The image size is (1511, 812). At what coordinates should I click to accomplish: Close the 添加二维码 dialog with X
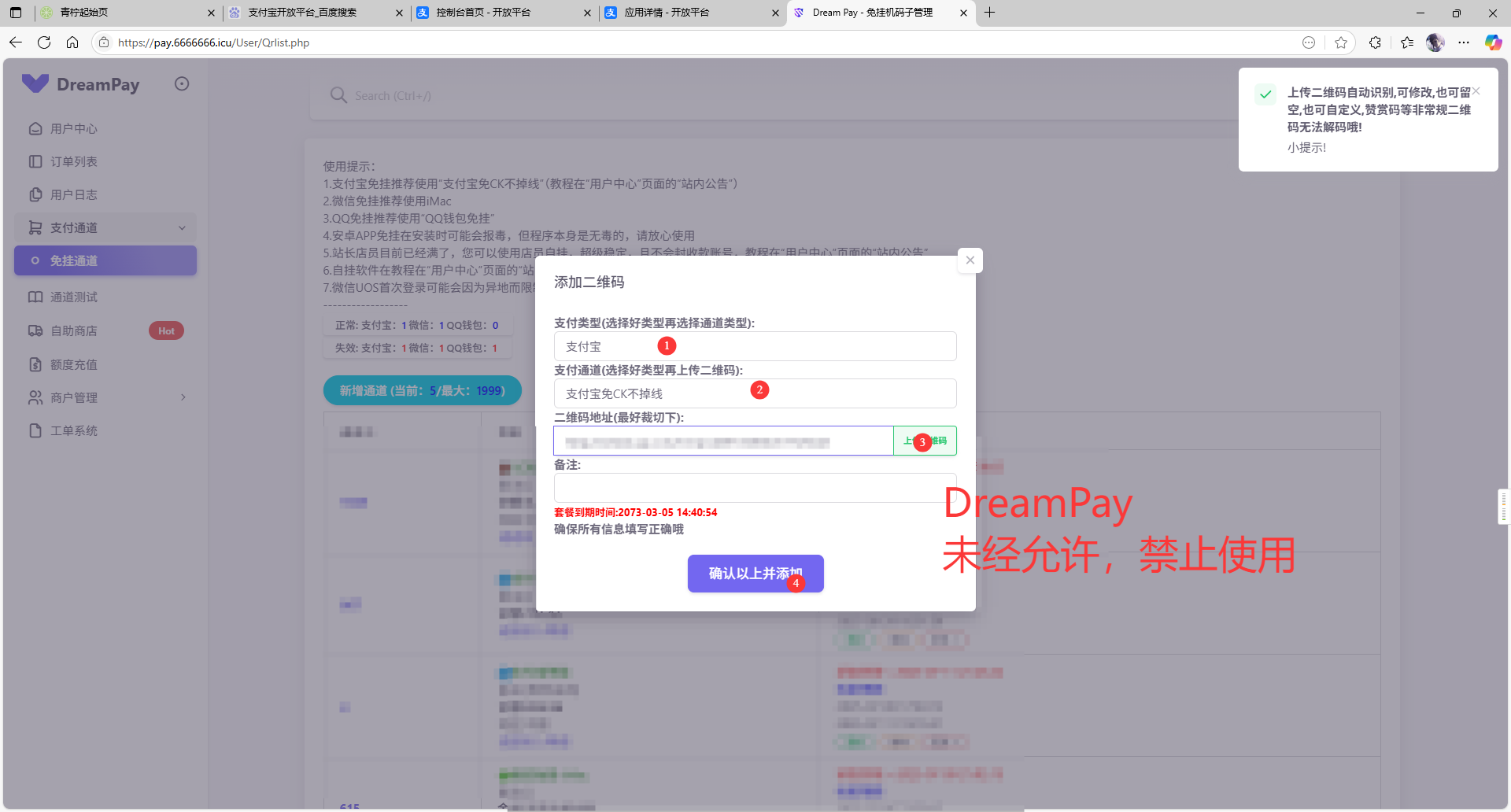(970, 260)
